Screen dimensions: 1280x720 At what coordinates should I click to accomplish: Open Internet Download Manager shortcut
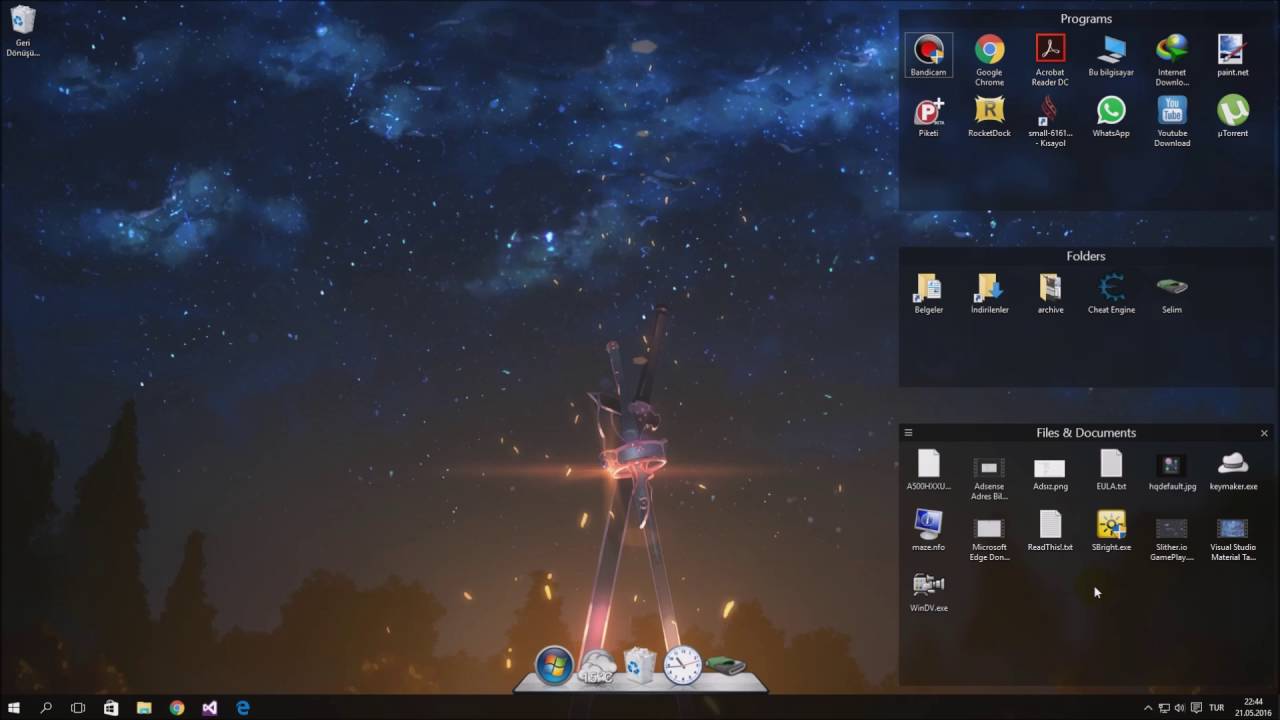tap(1172, 60)
